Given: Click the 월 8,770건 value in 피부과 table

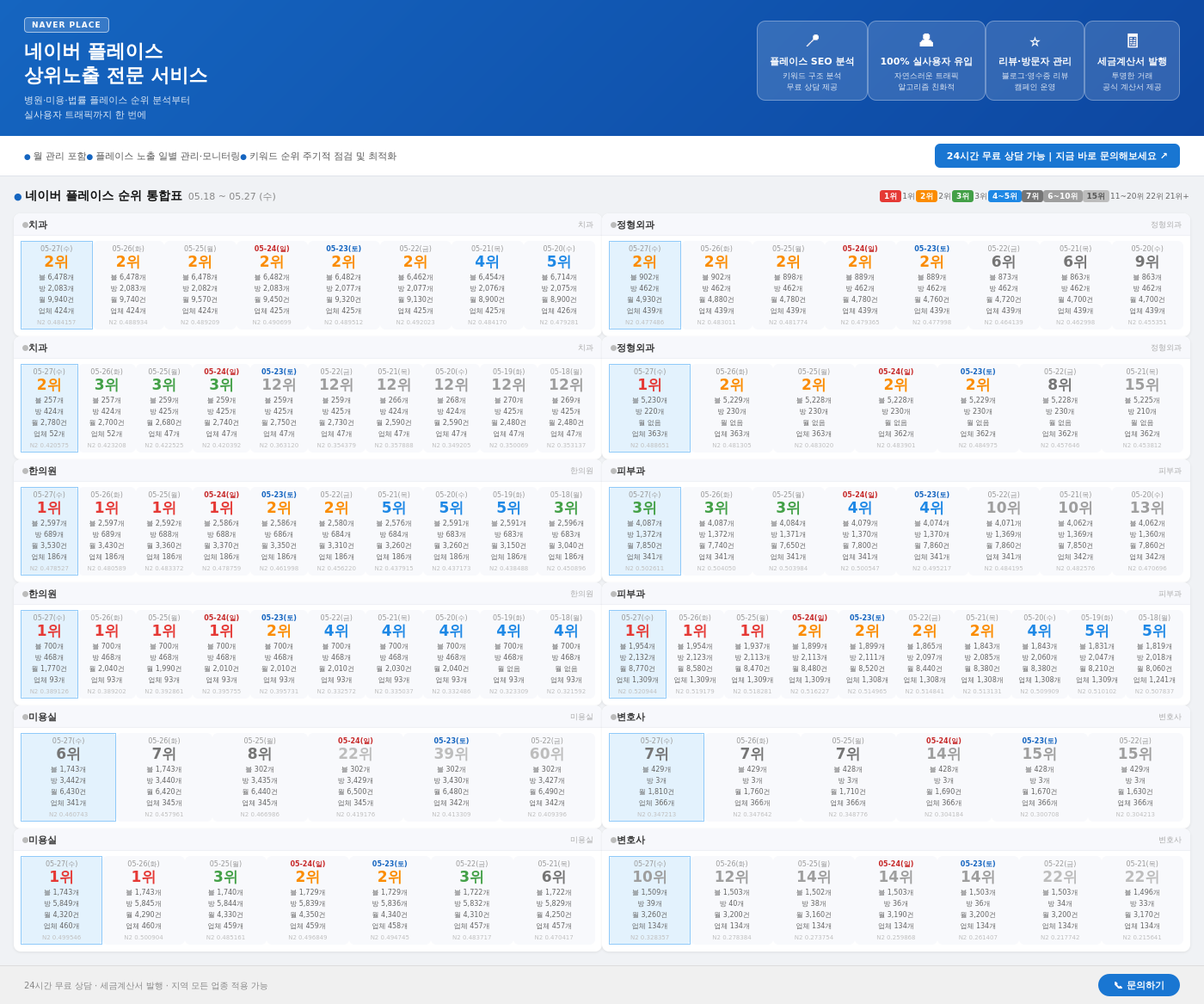Looking at the screenshot, I should (637, 669).
